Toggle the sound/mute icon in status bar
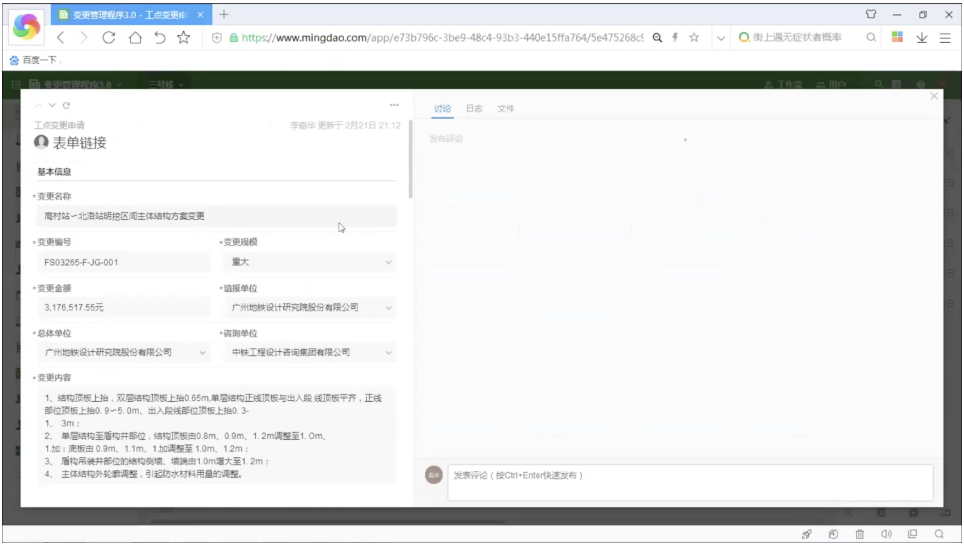Image resolution: width=964 pixels, height=547 pixels. click(x=886, y=534)
